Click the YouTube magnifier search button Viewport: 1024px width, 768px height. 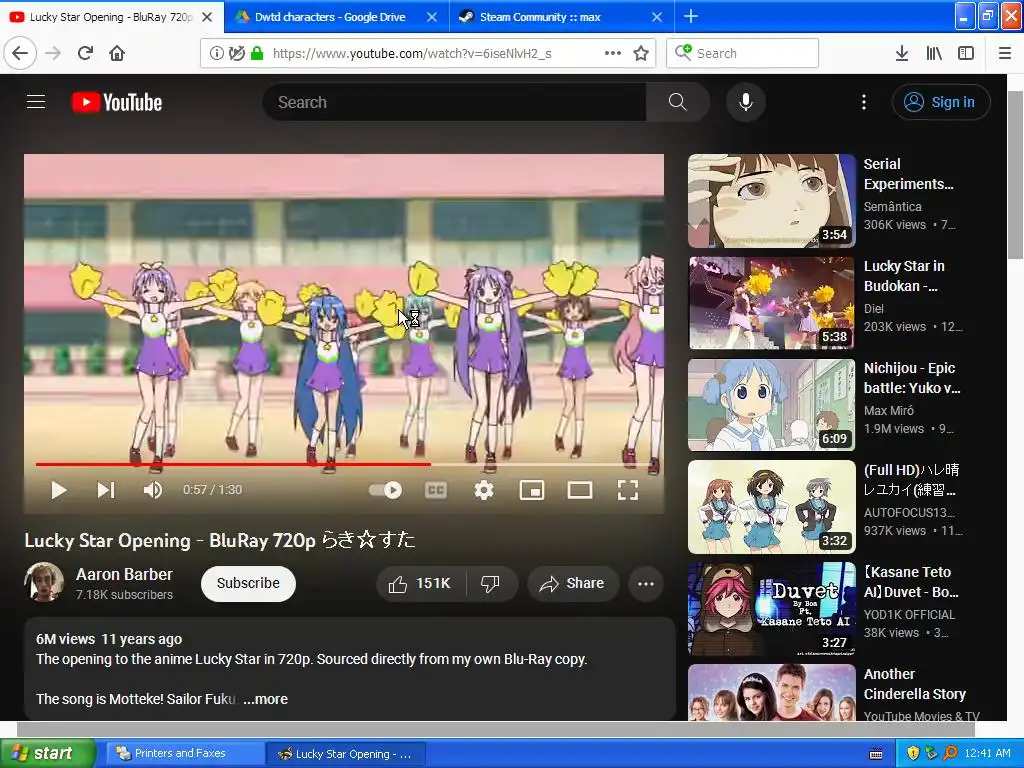click(677, 102)
